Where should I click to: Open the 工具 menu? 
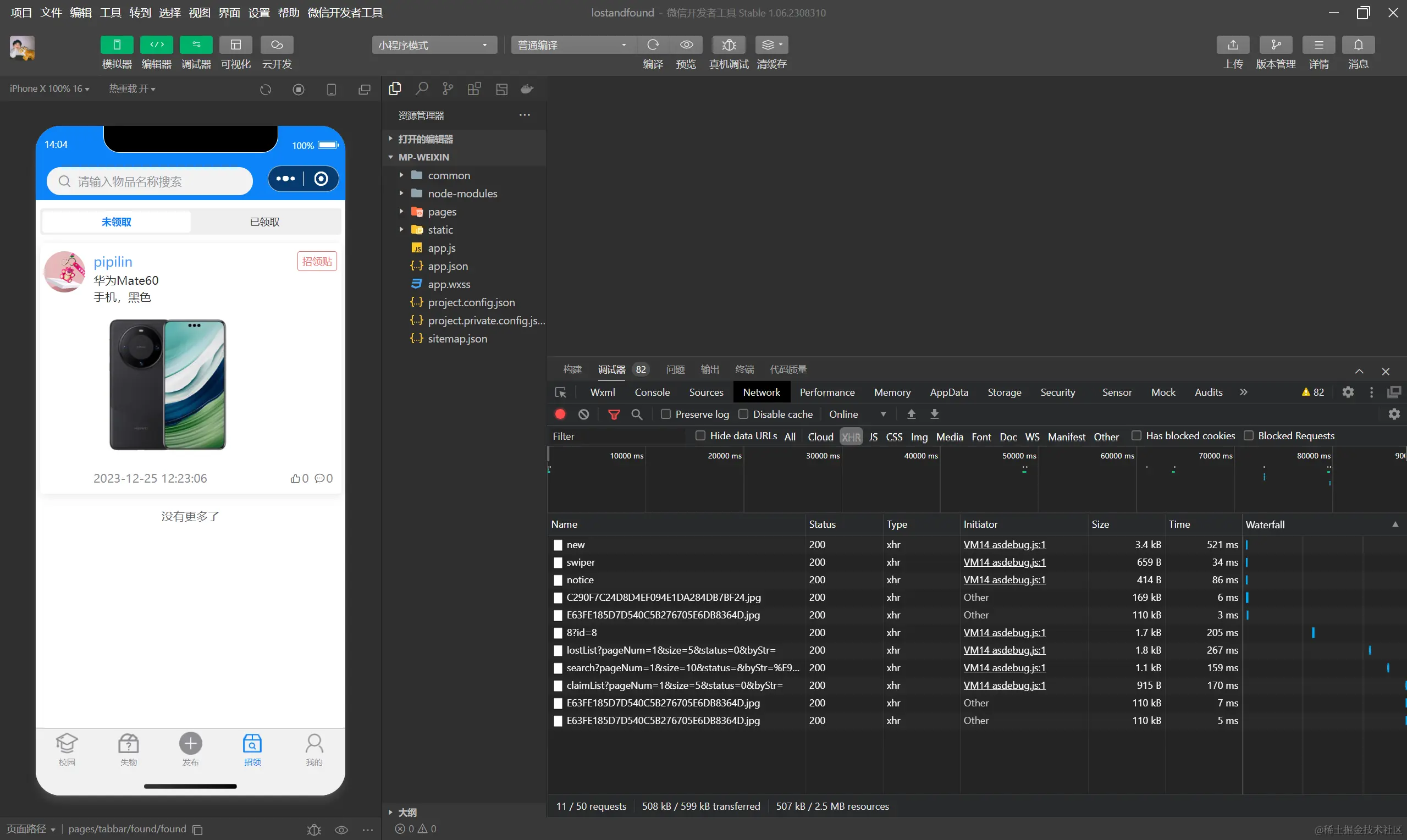tap(111, 13)
